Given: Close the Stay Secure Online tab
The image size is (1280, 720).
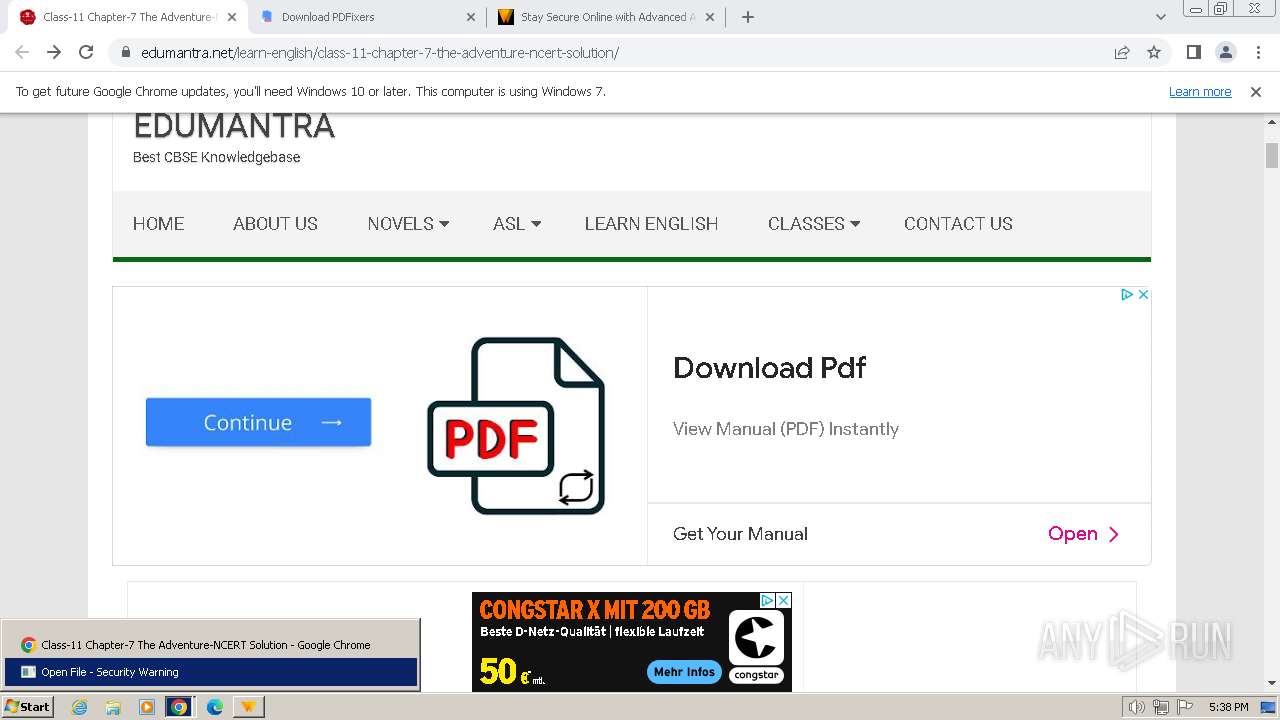Looking at the screenshot, I should (x=709, y=17).
